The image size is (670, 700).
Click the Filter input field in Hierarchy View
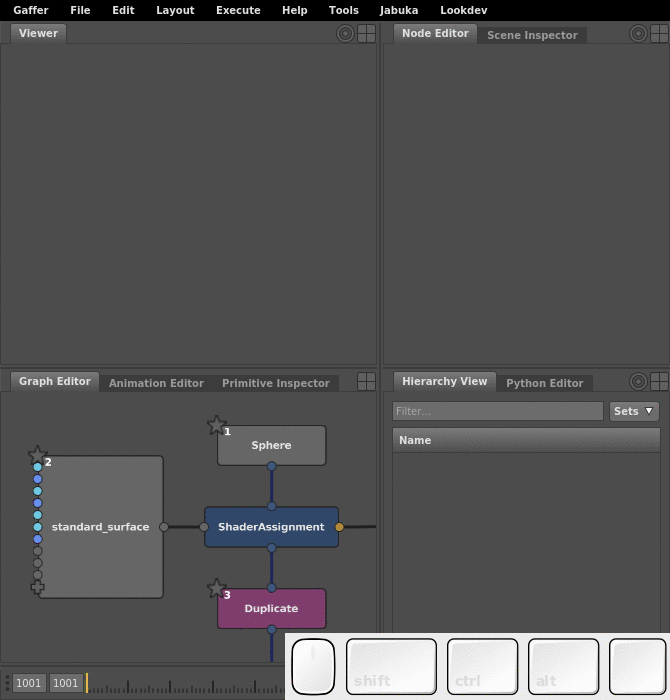click(x=497, y=411)
